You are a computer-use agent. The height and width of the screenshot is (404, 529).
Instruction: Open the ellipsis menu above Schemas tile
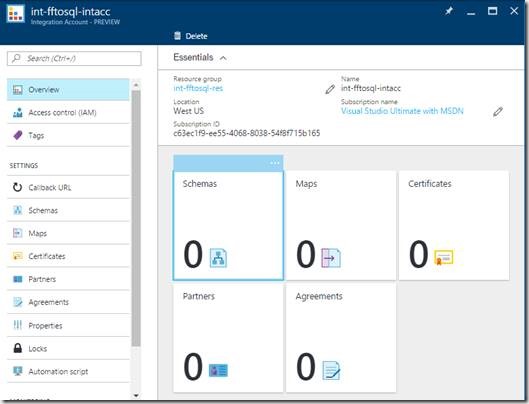point(275,163)
